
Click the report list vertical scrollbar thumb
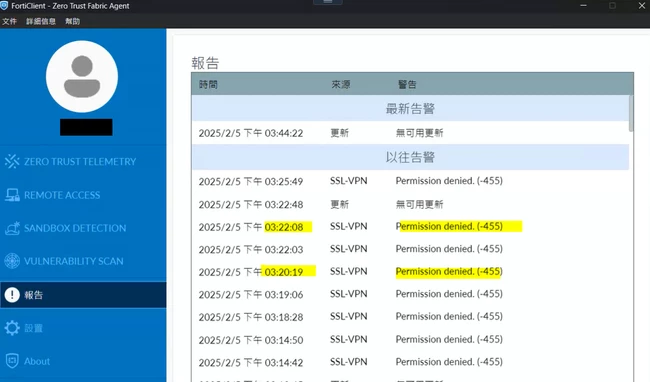(x=631, y=114)
